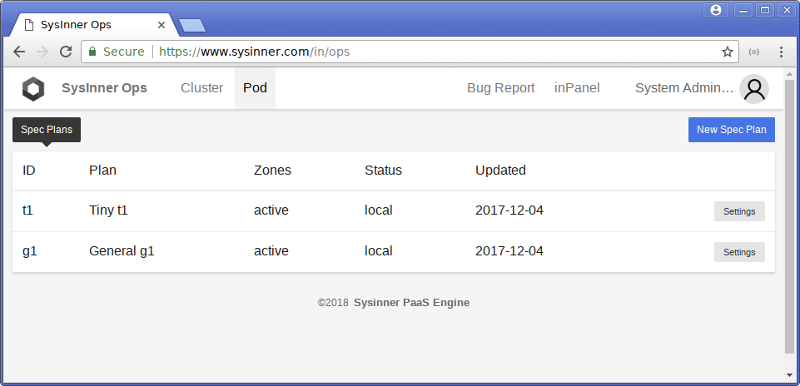Click the browser back arrow

(19, 52)
